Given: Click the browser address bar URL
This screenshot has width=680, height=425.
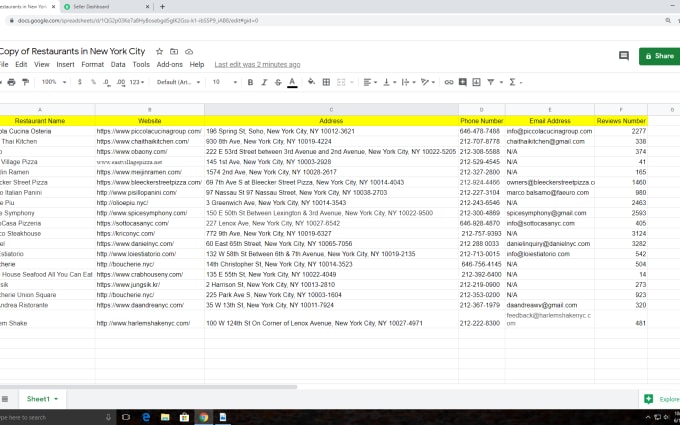Looking at the screenshot, I should (x=137, y=20).
